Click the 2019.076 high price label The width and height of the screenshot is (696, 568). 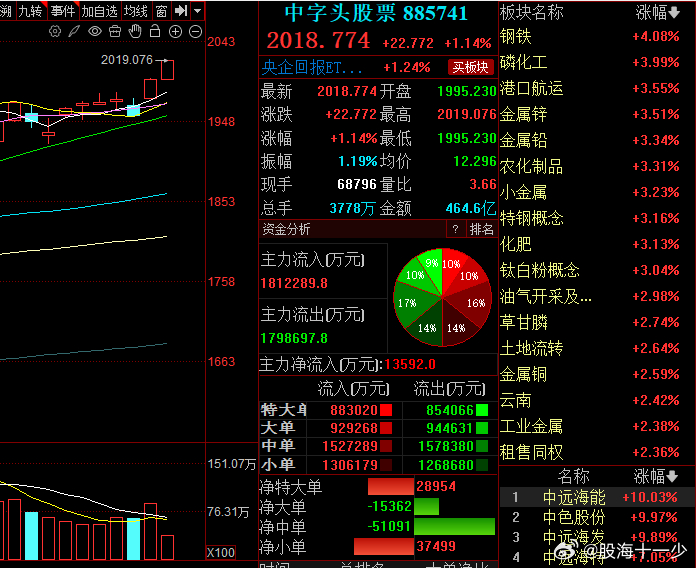pyautogui.click(x=127, y=59)
